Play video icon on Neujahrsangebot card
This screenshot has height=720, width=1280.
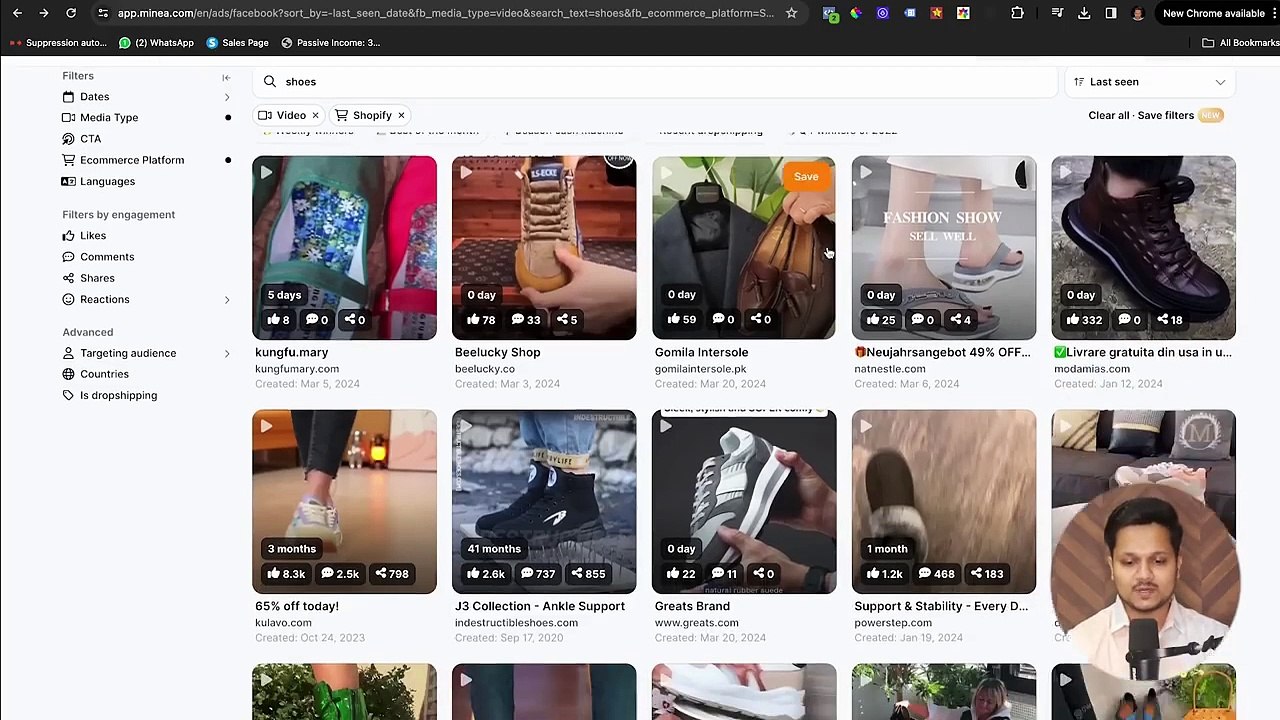[x=866, y=173]
